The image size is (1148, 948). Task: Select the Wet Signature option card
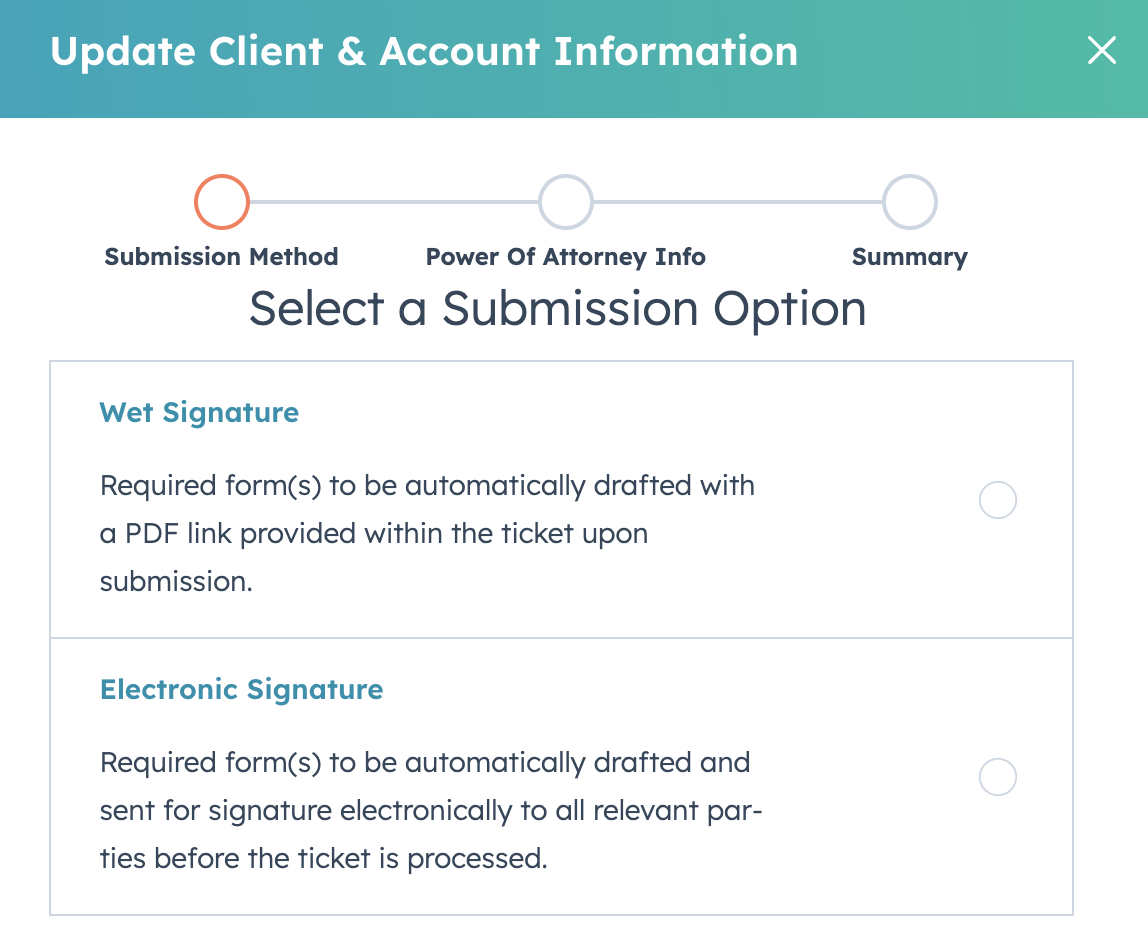point(561,497)
